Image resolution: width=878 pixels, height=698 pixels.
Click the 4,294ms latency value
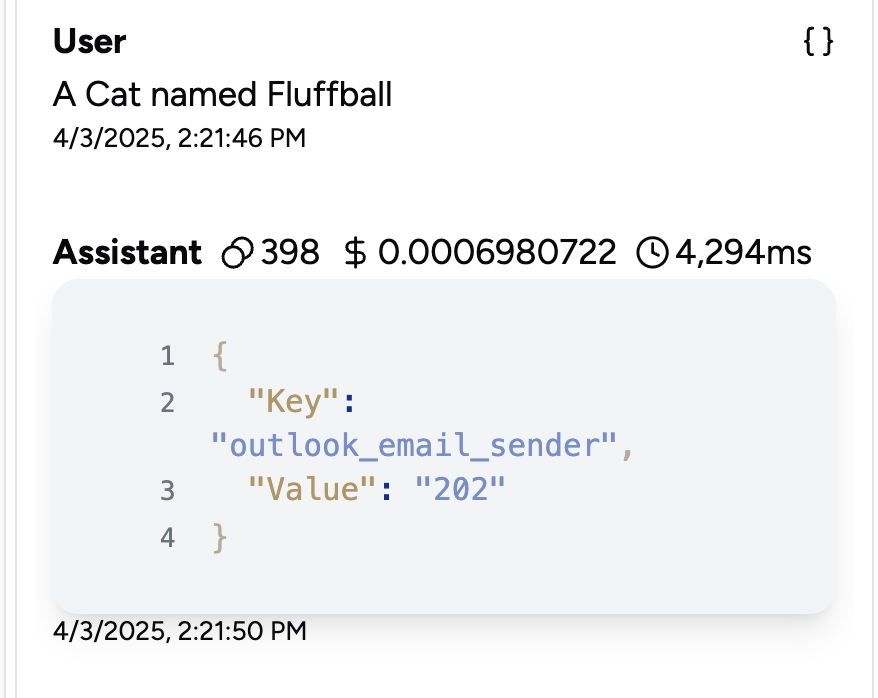coord(743,252)
